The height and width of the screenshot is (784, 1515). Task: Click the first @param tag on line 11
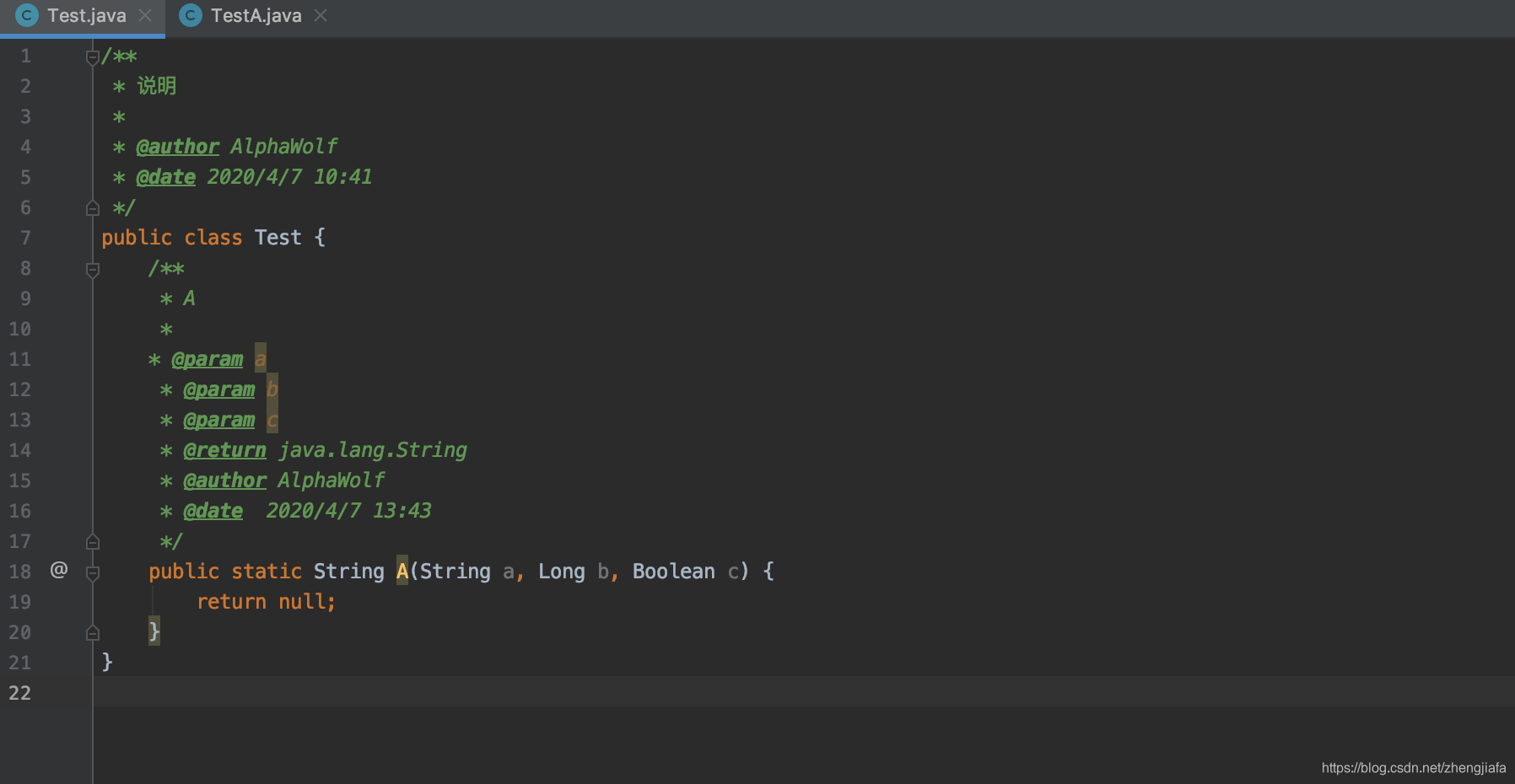tap(208, 359)
